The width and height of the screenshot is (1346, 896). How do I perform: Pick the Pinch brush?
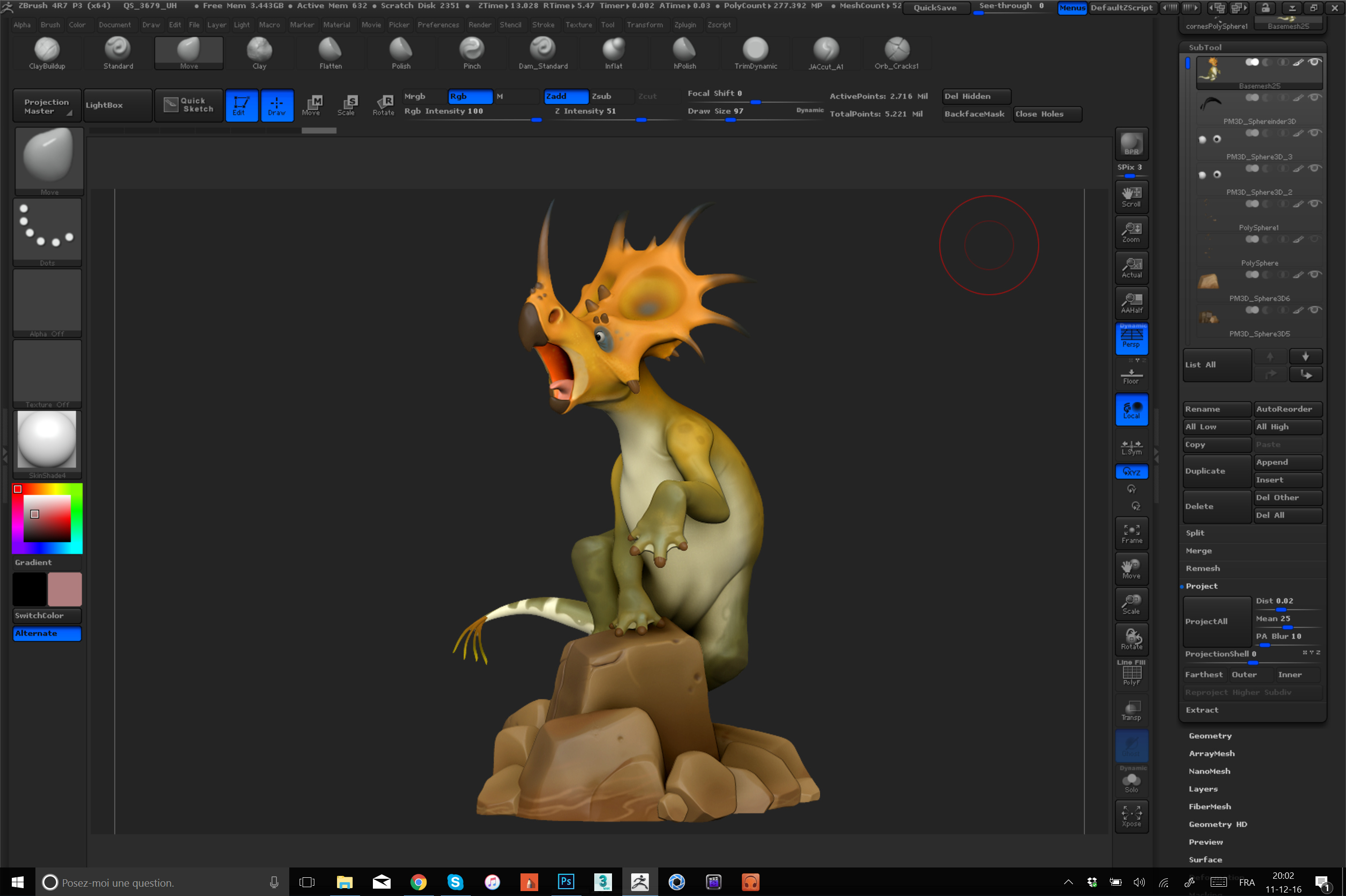(472, 53)
